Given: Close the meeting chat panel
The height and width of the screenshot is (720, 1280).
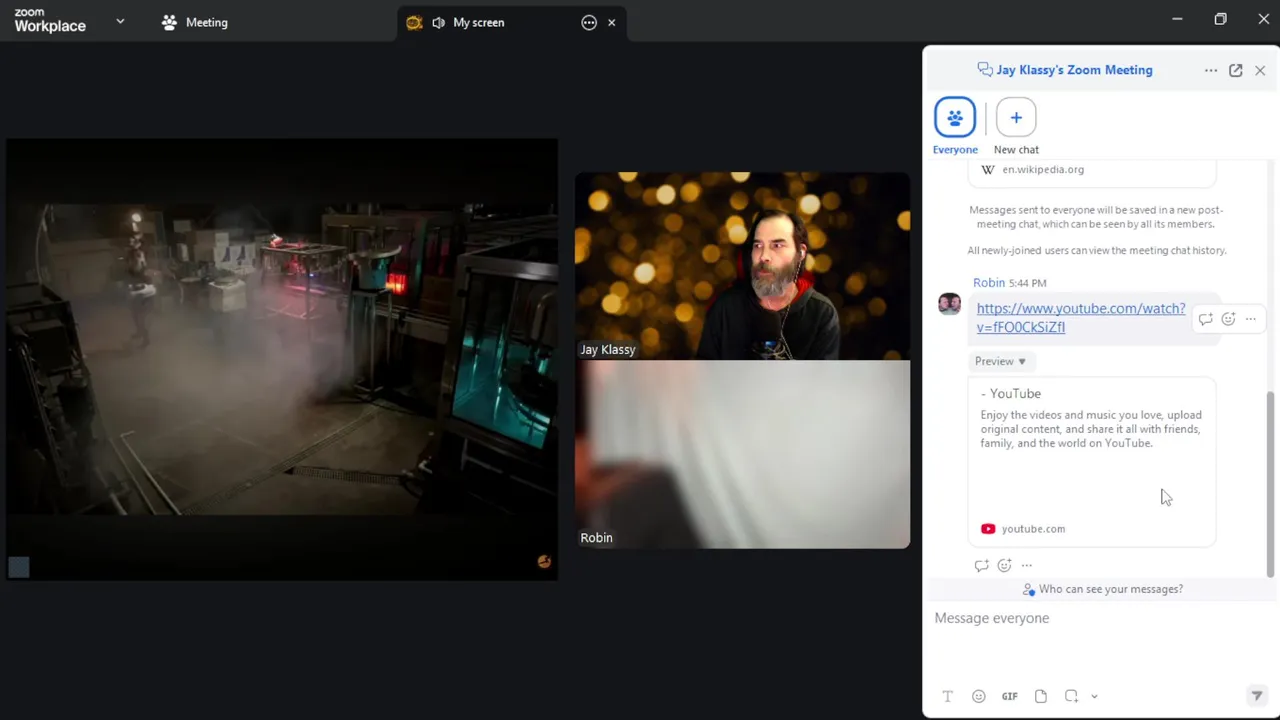Looking at the screenshot, I should click(x=1260, y=70).
